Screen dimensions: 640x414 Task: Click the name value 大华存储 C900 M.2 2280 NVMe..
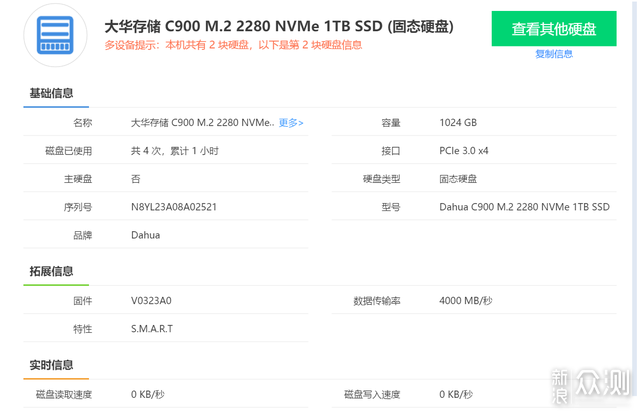pos(202,123)
